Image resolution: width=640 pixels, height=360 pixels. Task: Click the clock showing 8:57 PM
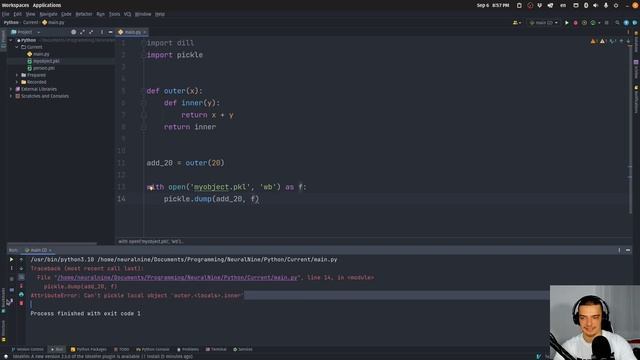[493, 5]
